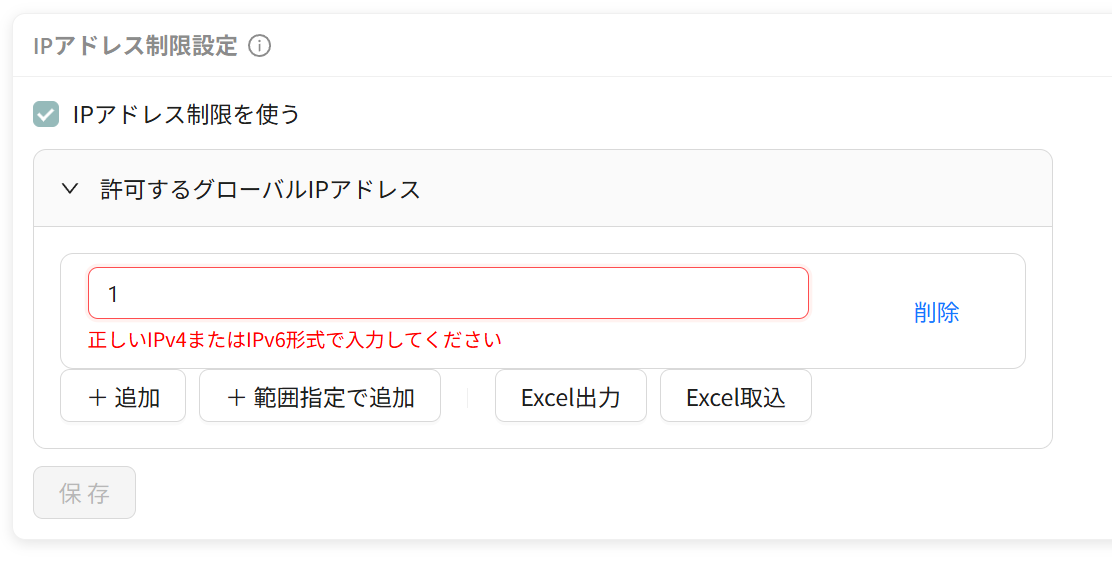Click the 許可するグローバルIPアドレス header title
Screen dimensions: 1112x563
[x=260, y=189]
